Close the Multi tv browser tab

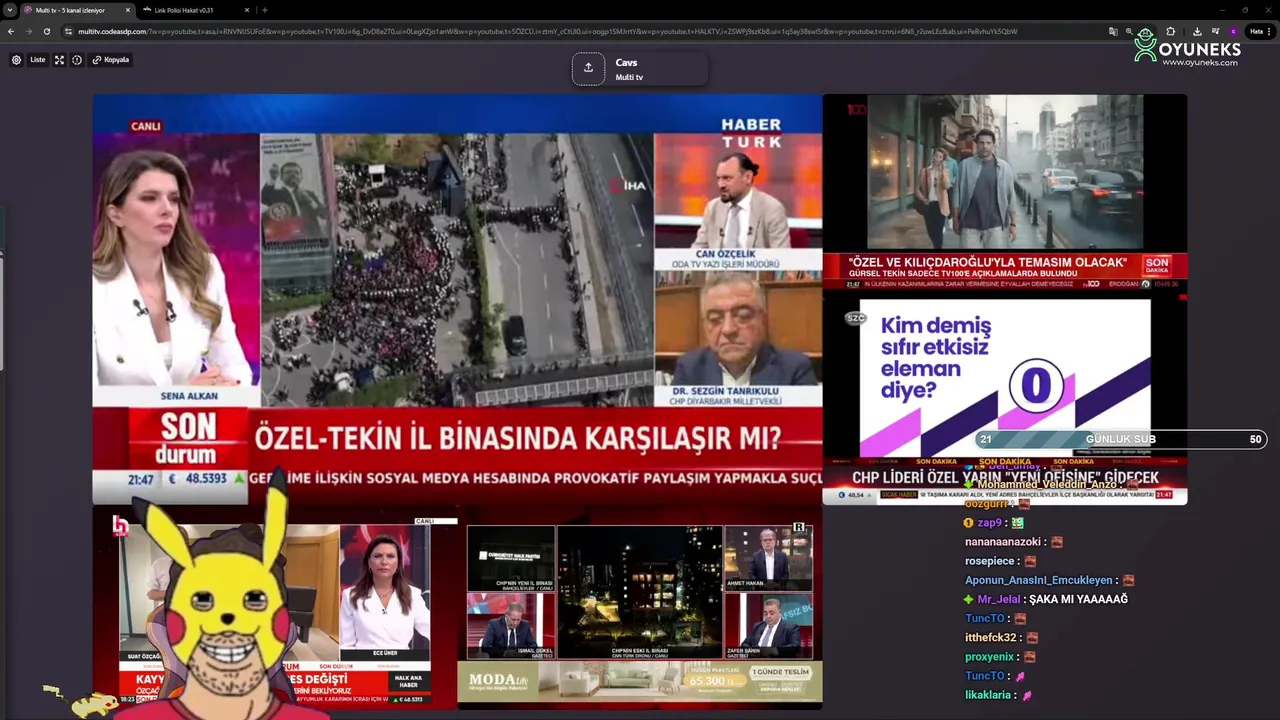click(x=128, y=10)
